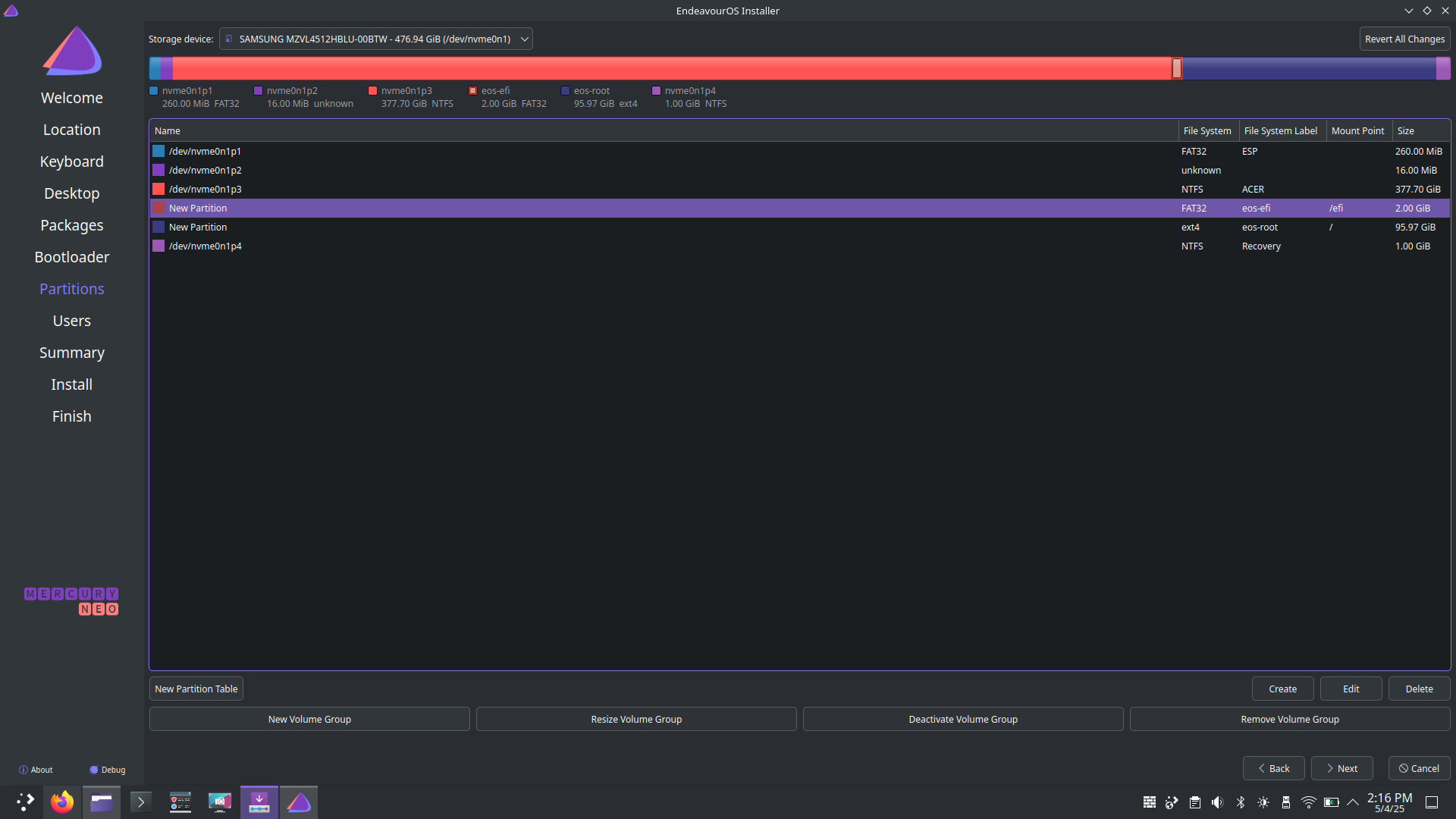Open the clipboard tray icon

tap(1195, 802)
